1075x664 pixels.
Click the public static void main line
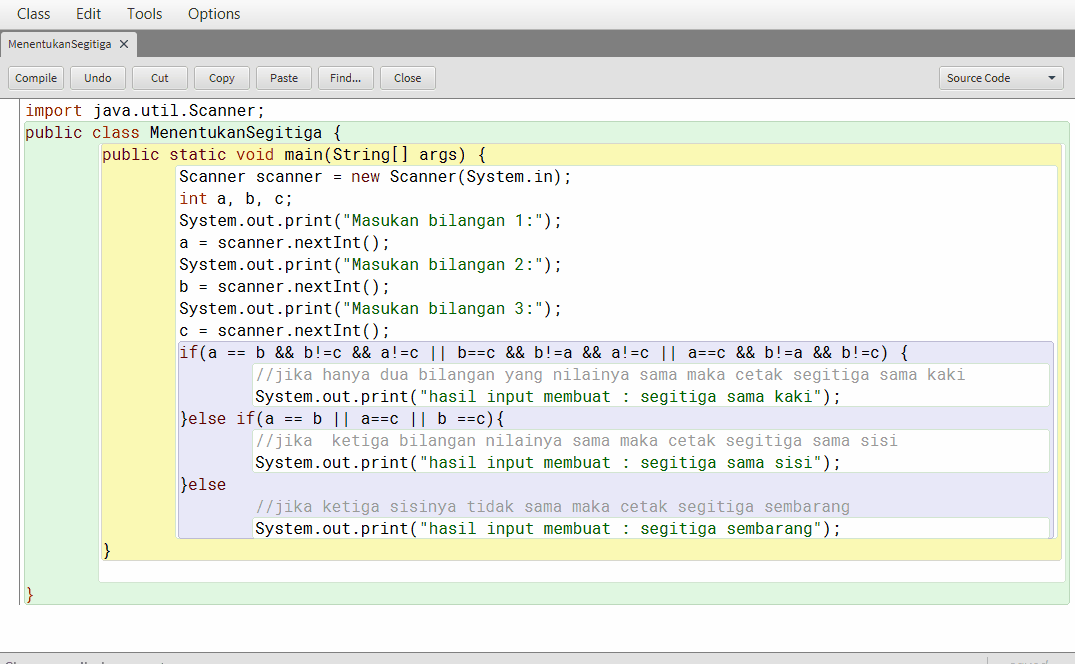pyautogui.click(x=294, y=154)
